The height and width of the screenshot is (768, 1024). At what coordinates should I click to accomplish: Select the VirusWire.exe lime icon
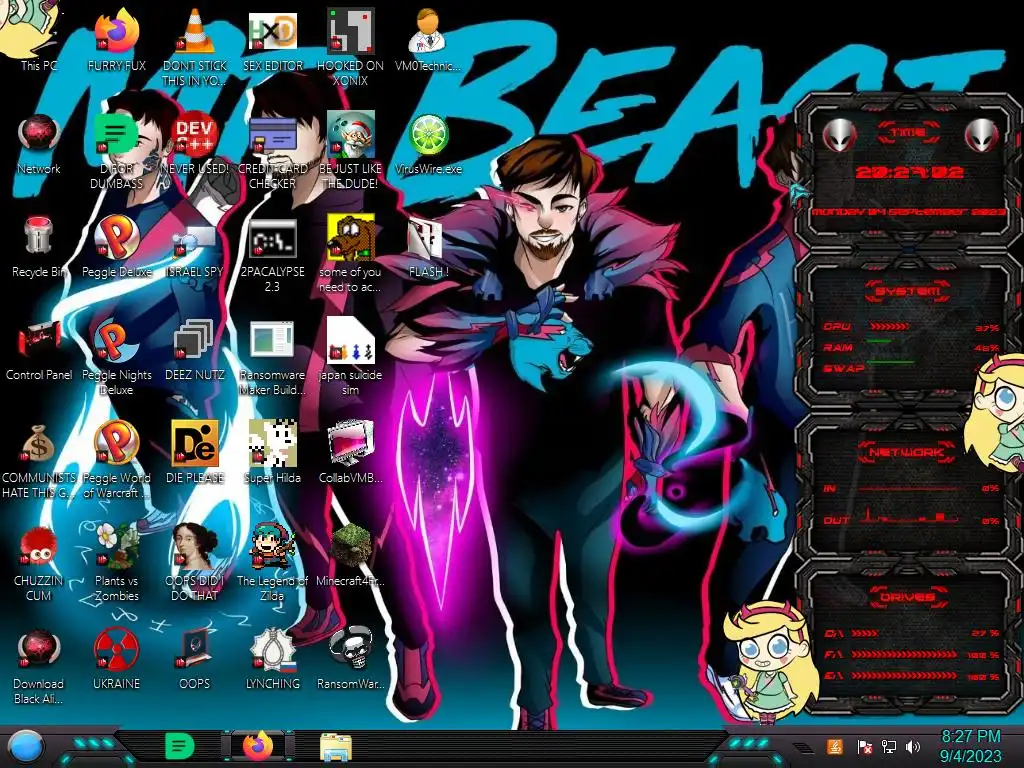click(428, 144)
